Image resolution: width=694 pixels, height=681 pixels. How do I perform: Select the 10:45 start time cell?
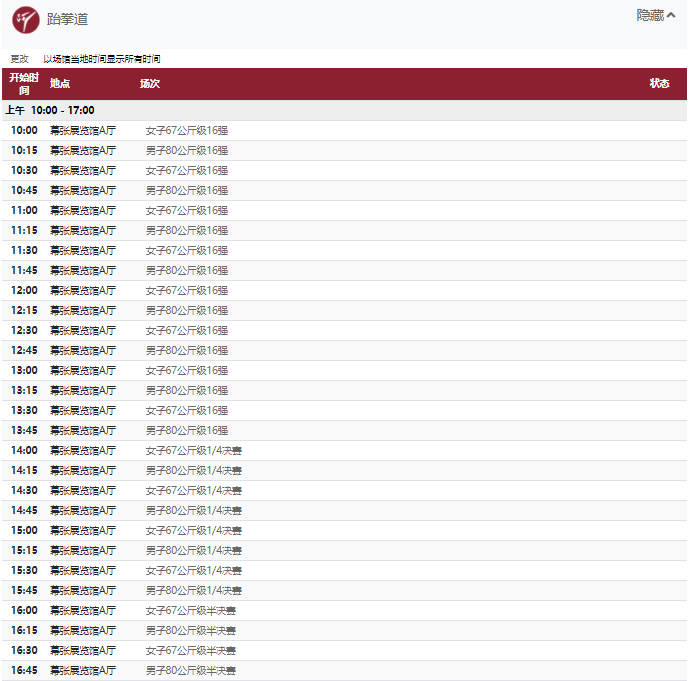coord(24,190)
